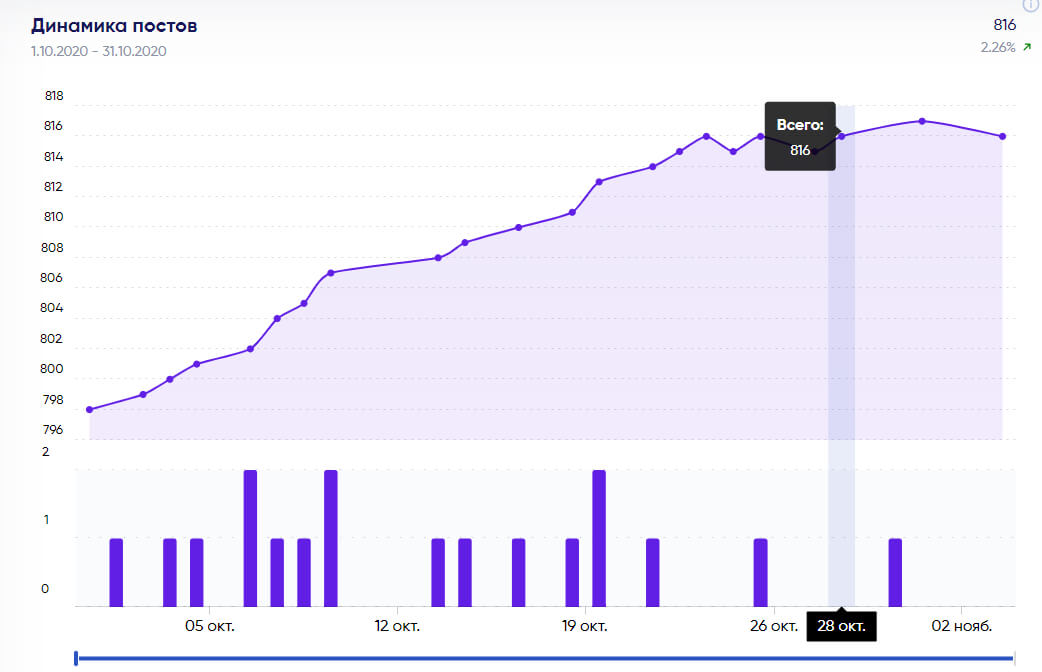Image resolution: width=1042 pixels, height=672 pixels.
Task: Click the green growth arrow beside 2.26%
Action: click(x=1026, y=47)
